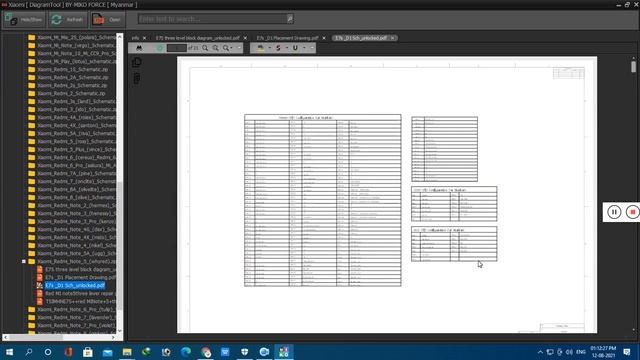Open the Mail app on the taskbar
Image resolution: width=640 pixels, height=360 pixels.
107,352
